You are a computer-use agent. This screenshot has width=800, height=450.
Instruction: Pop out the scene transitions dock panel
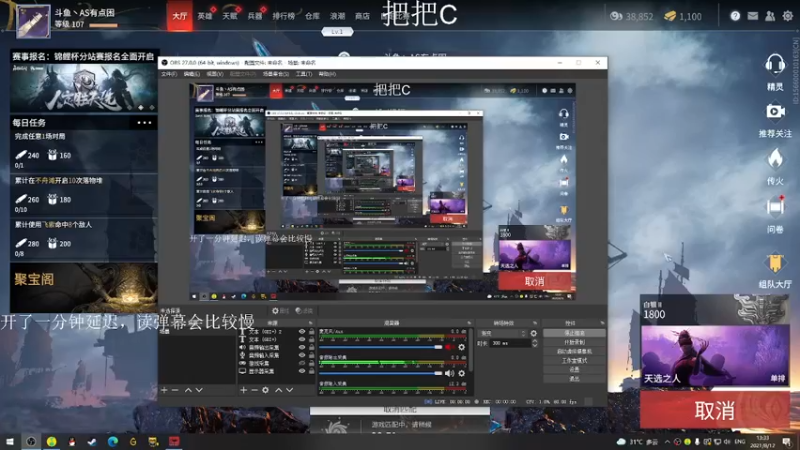[535, 323]
